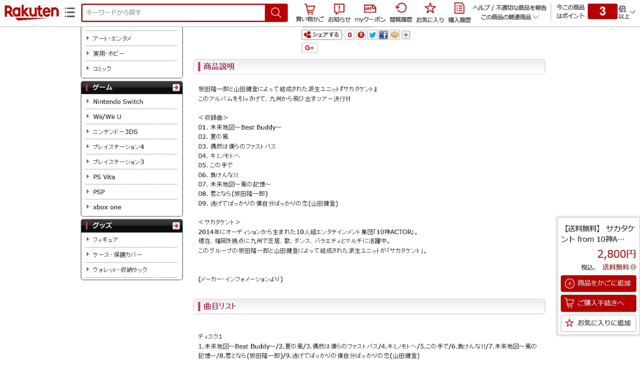Viewport: 640px width, 375px height.
Task: Click the 2,800円 price text
Action: (616, 254)
